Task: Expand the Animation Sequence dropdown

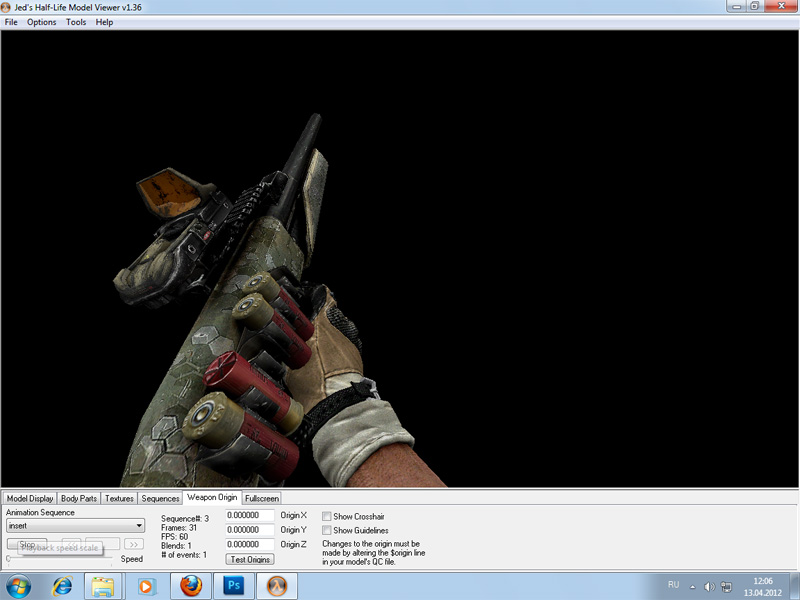Action: (139, 525)
